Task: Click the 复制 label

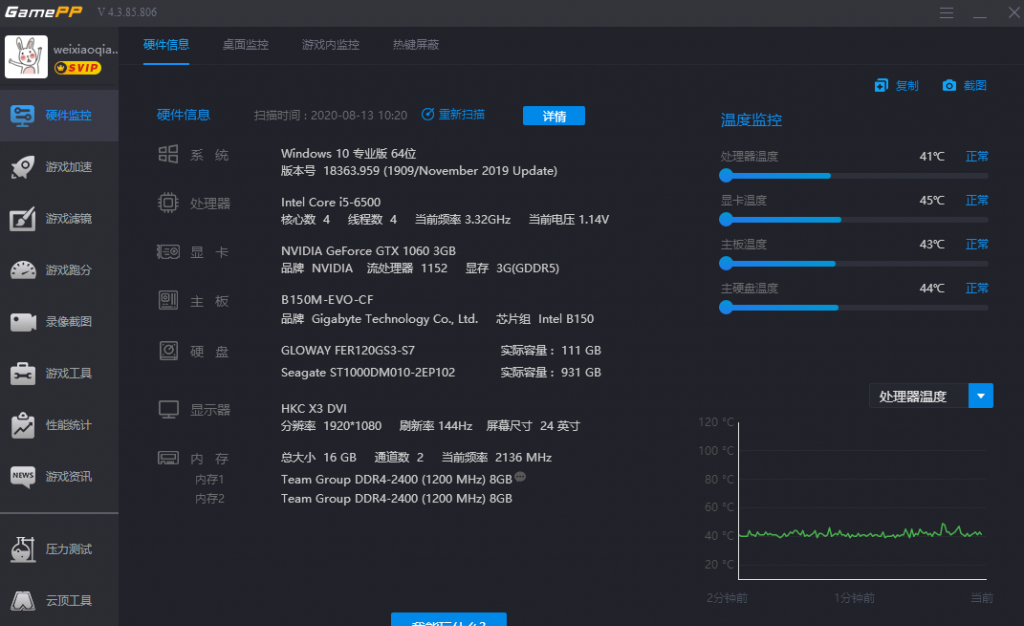Action: [x=907, y=86]
